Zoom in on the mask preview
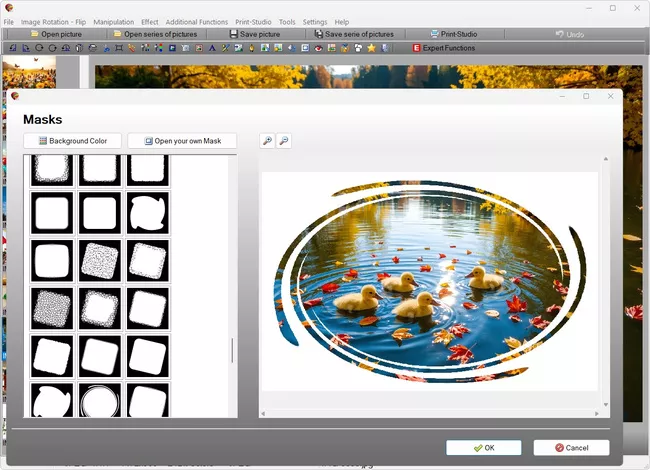This screenshot has width=650, height=470. click(267, 141)
